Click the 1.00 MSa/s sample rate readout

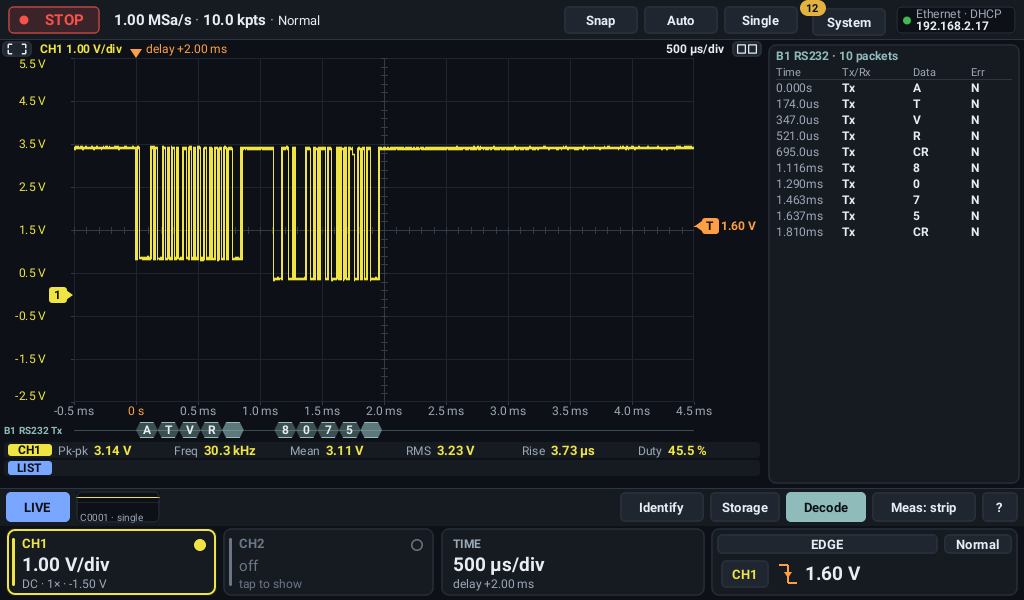pos(153,20)
